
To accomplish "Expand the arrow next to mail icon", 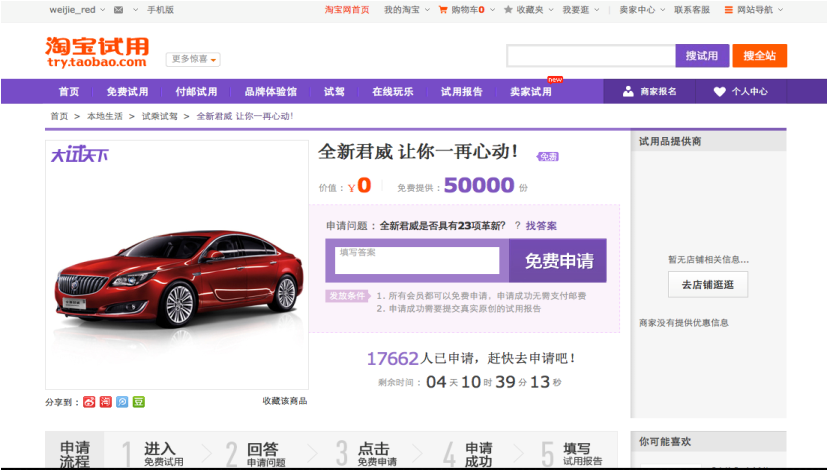I will point(135,9).
